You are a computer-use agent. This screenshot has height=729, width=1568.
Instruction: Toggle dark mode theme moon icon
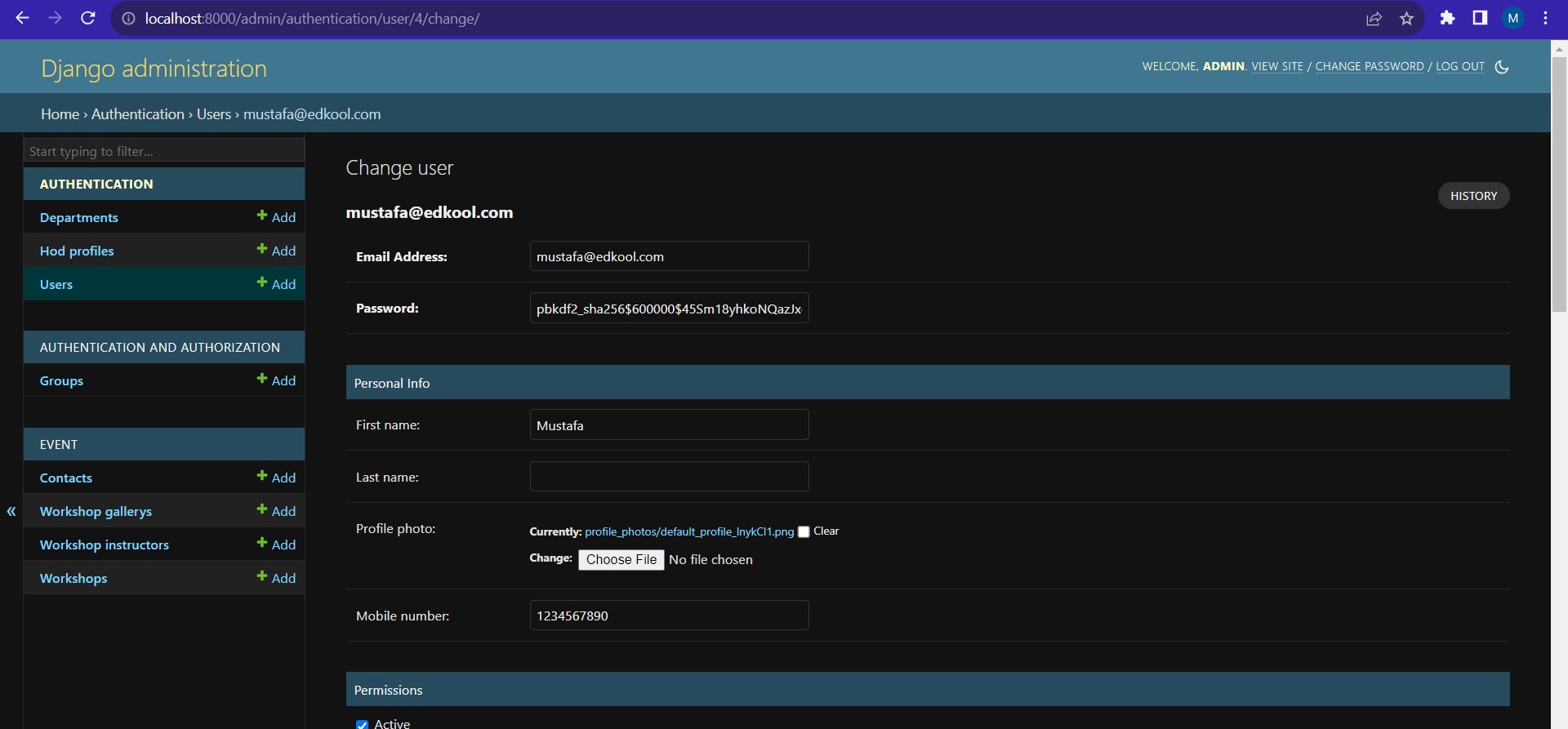pos(1502,67)
